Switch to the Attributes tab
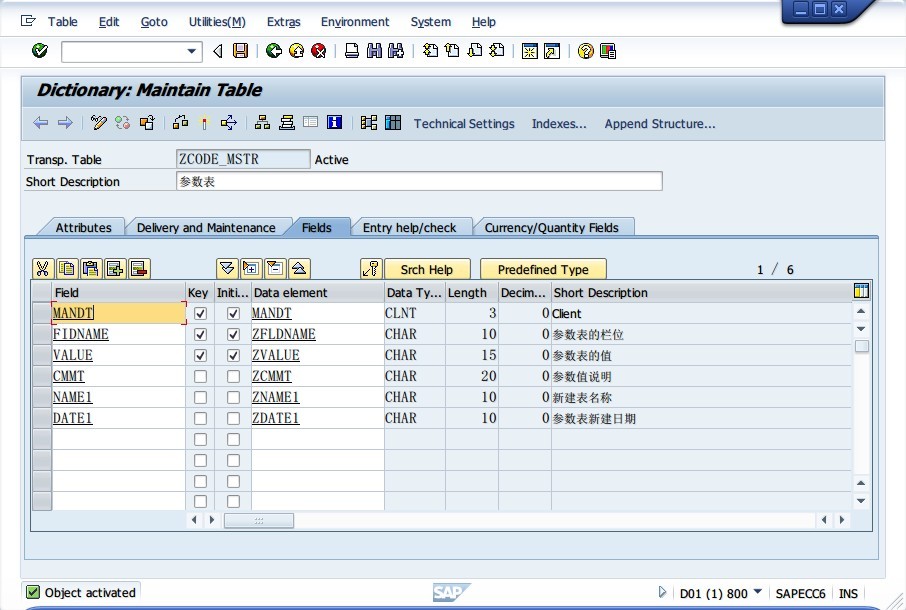The image size is (906, 610). (x=83, y=228)
